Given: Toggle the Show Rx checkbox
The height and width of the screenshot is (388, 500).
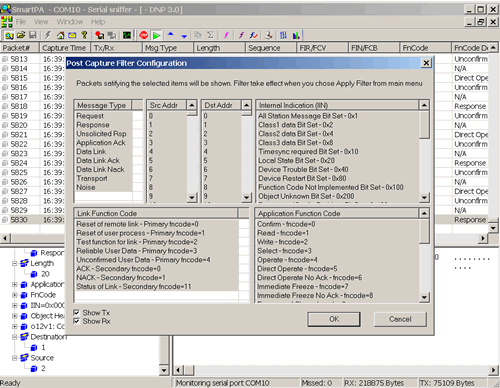Looking at the screenshot, I should tap(77, 321).
